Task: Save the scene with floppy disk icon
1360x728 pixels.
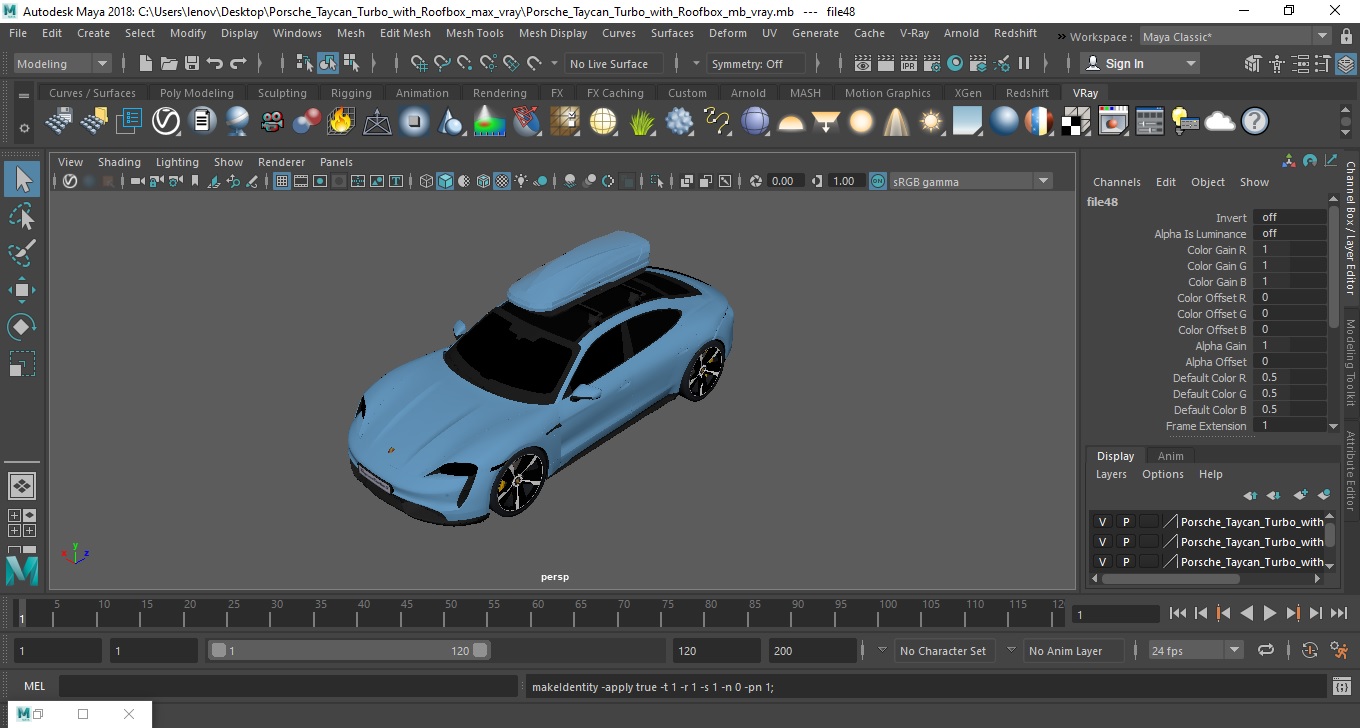Action: coord(192,63)
